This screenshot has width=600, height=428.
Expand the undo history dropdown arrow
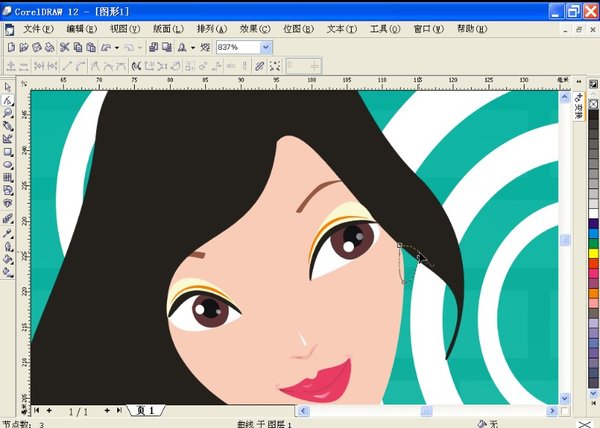(x=117, y=47)
